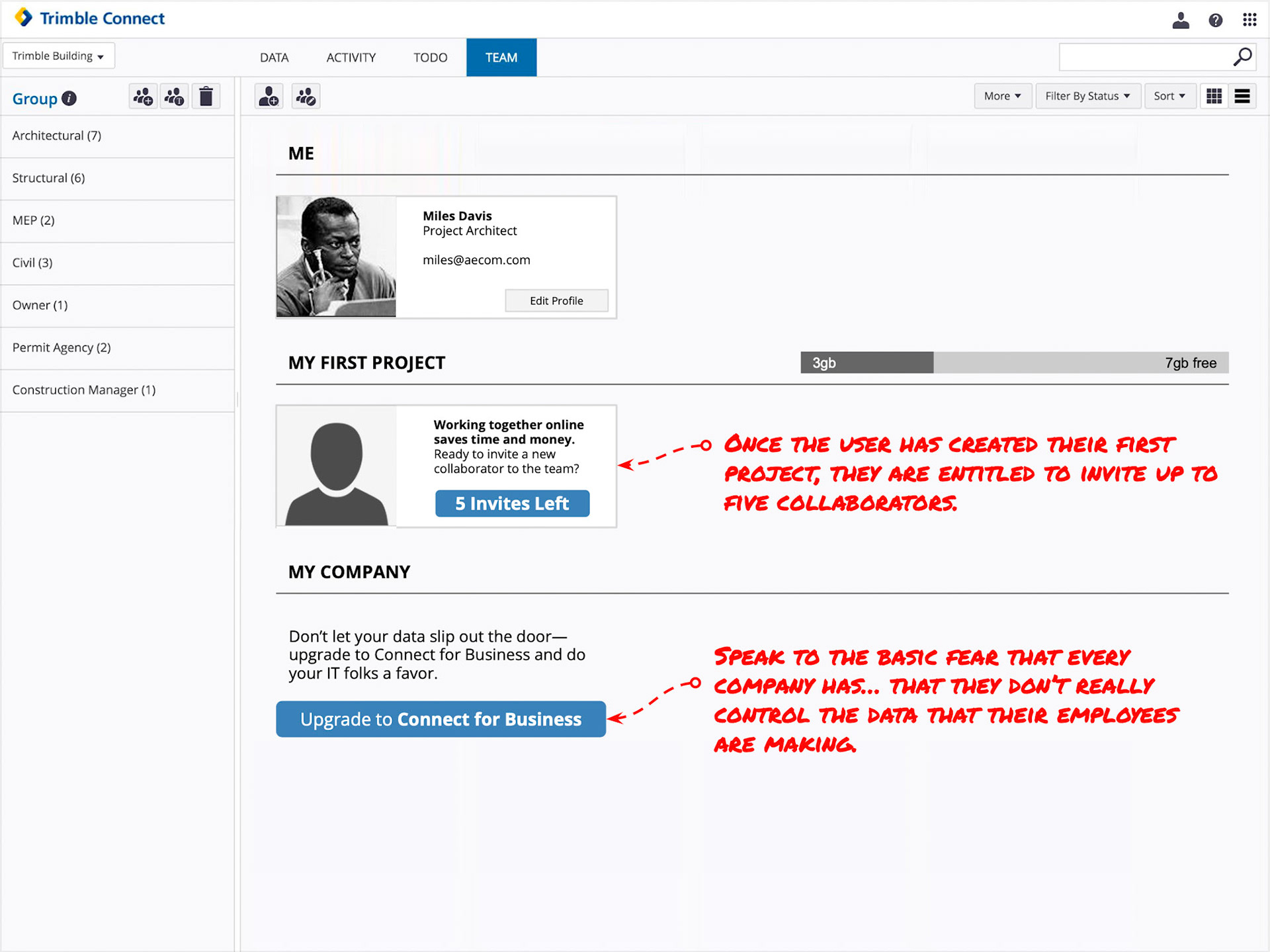Switch to grid view layout

pyautogui.click(x=1214, y=97)
